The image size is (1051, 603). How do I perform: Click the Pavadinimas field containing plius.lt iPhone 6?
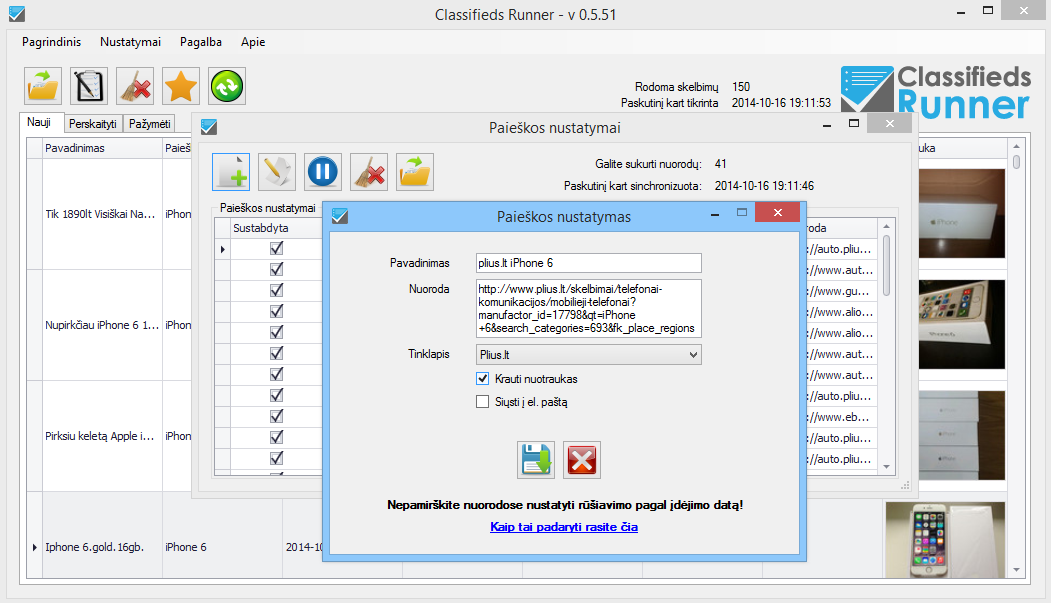point(589,263)
